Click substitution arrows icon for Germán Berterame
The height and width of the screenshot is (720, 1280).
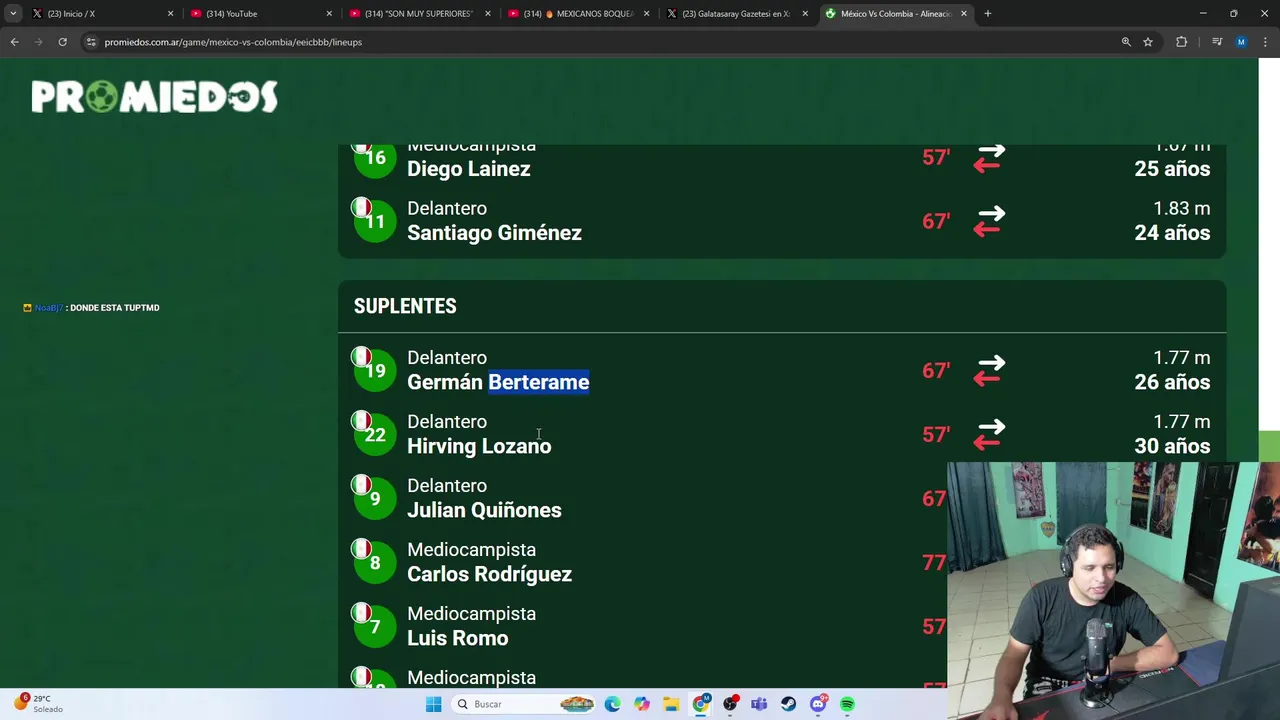(x=989, y=370)
